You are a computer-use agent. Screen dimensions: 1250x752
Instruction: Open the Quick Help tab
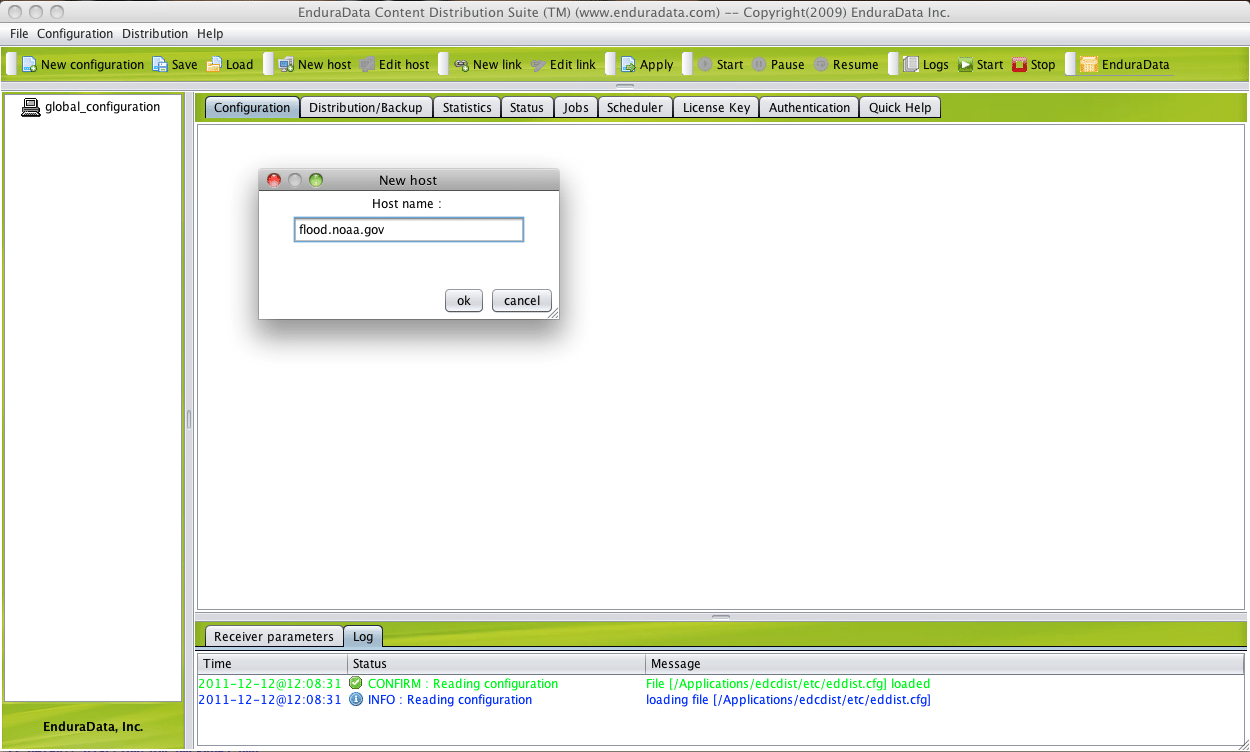coord(900,107)
